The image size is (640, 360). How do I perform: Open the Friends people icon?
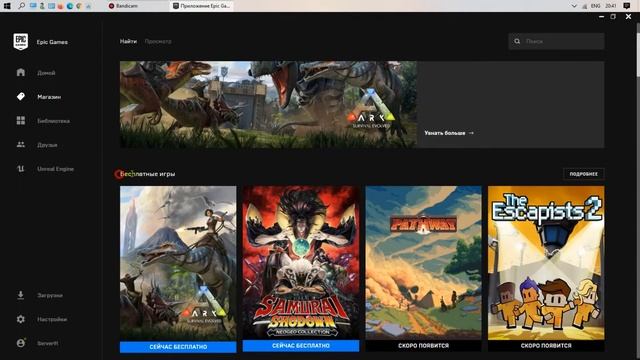[21, 144]
